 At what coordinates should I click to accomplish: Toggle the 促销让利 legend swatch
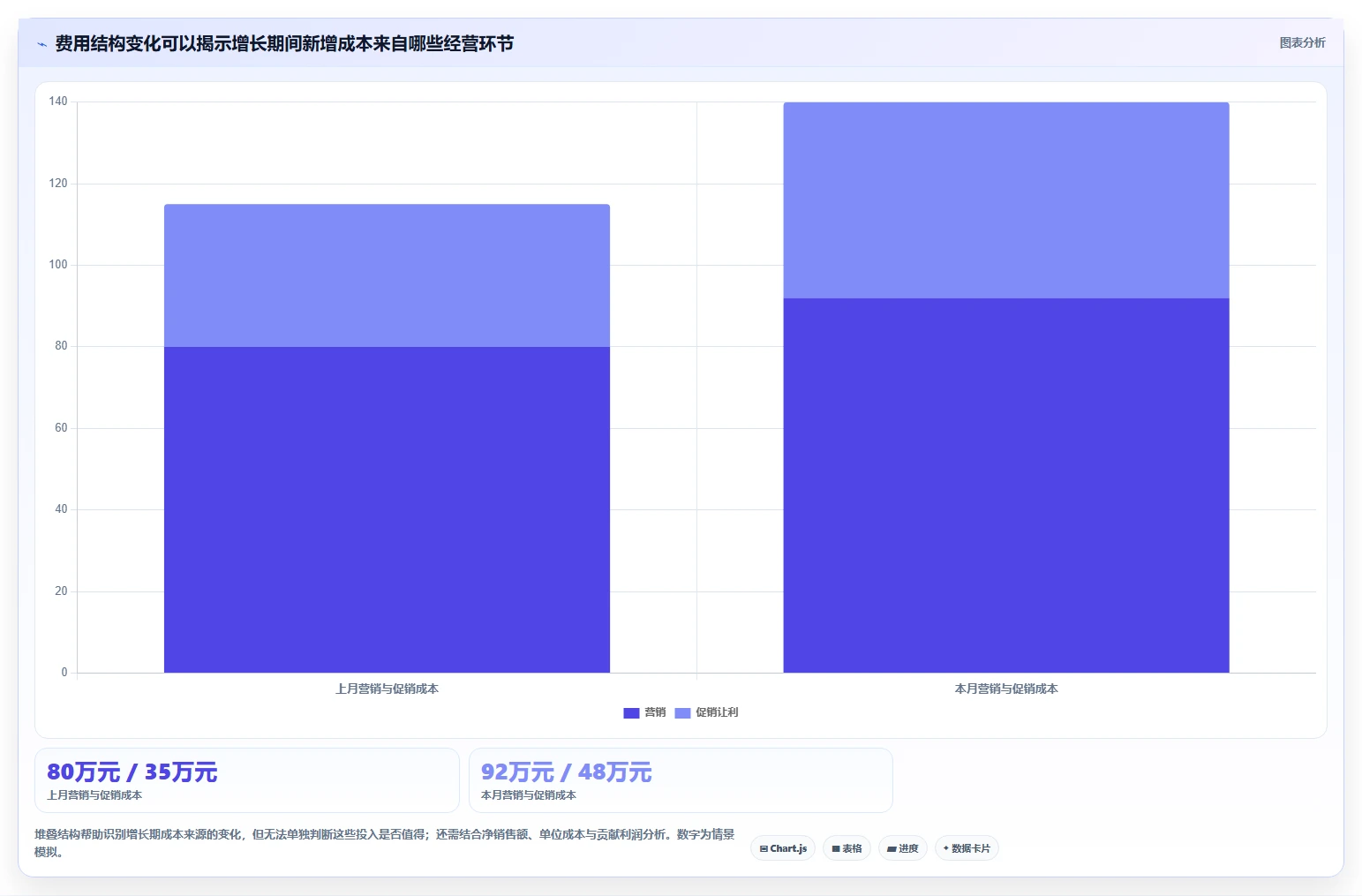click(x=682, y=713)
